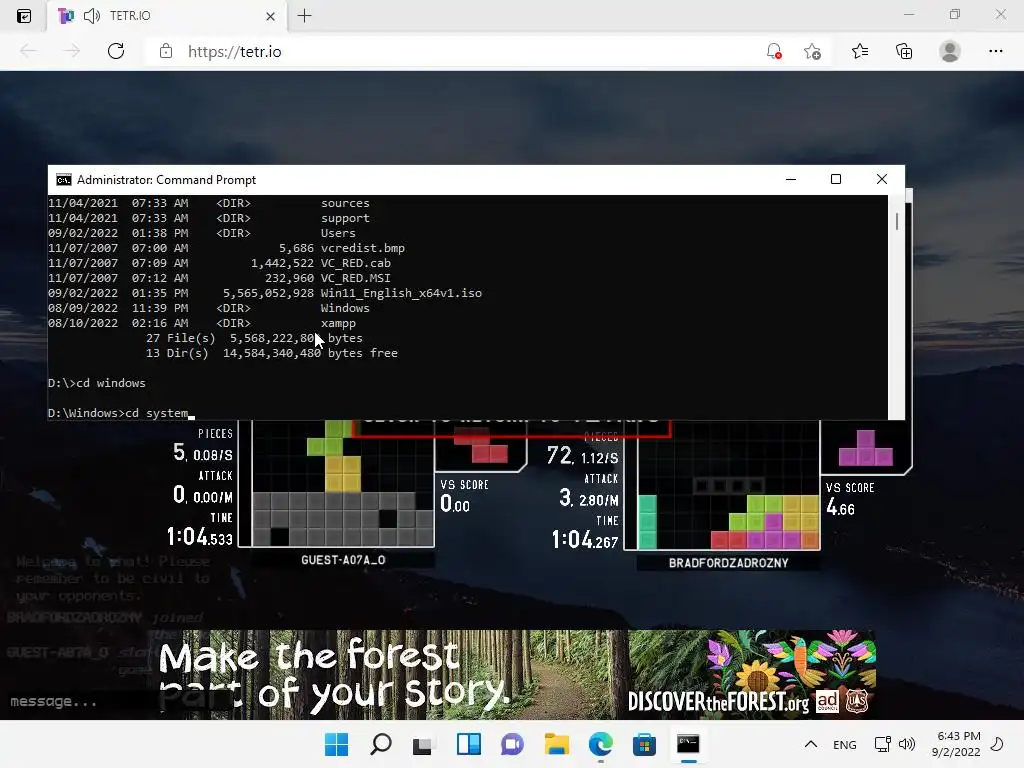1024x768 pixels.
Task: Close the Command Prompt window
Action: (x=882, y=179)
